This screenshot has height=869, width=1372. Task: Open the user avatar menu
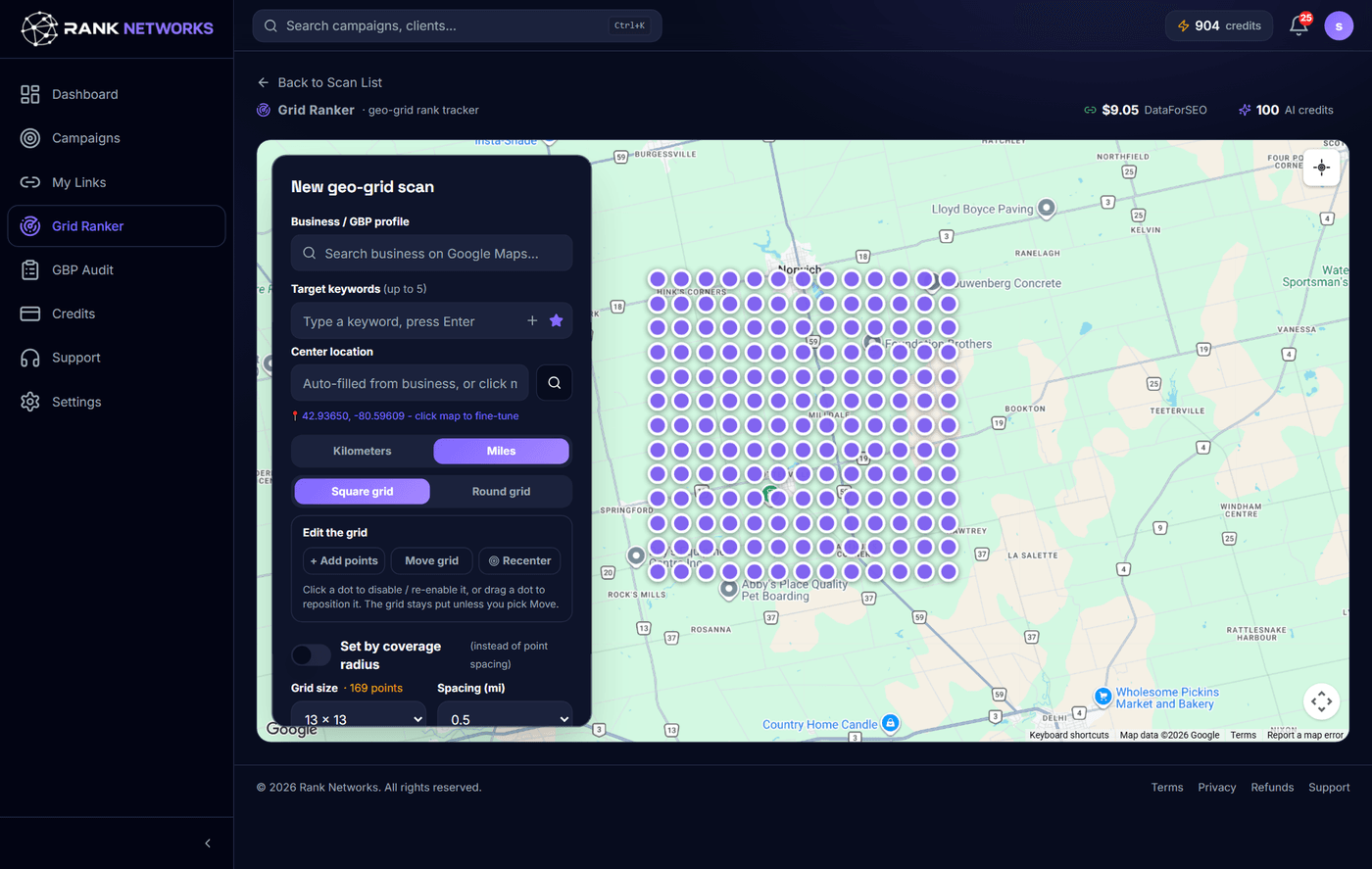tap(1339, 25)
